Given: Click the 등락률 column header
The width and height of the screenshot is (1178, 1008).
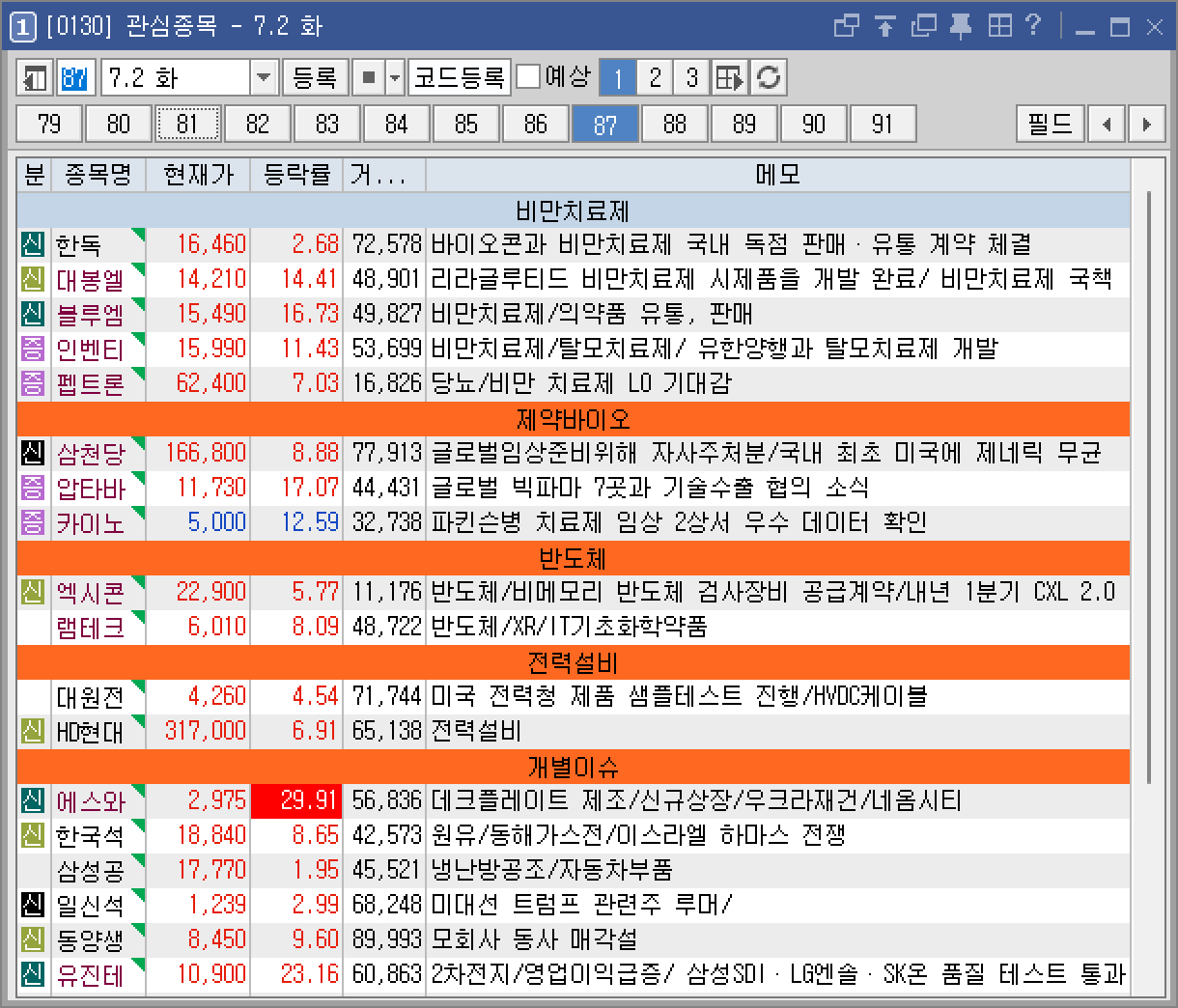Looking at the screenshot, I should point(296,175).
